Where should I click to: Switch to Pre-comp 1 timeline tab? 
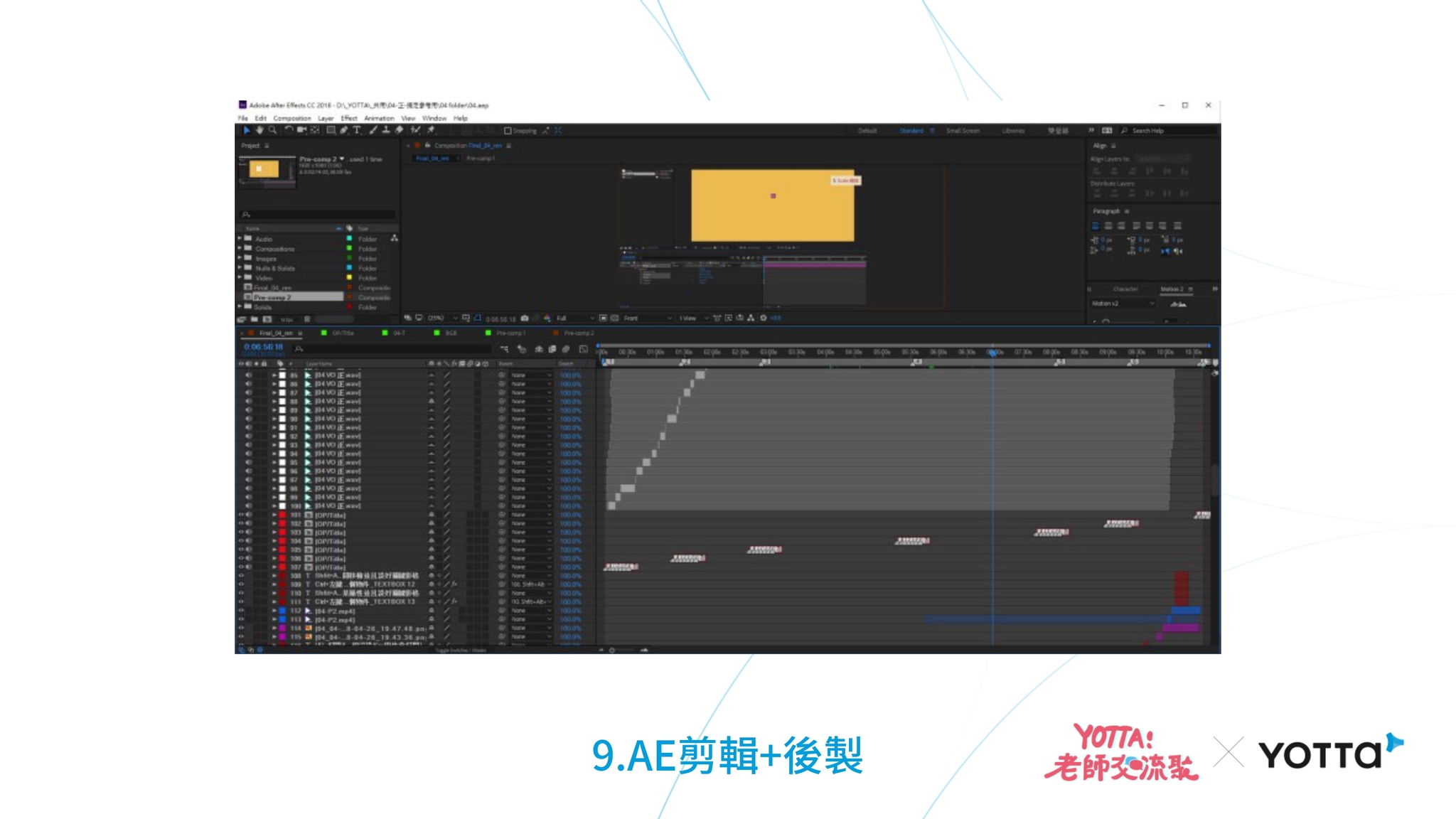510,333
